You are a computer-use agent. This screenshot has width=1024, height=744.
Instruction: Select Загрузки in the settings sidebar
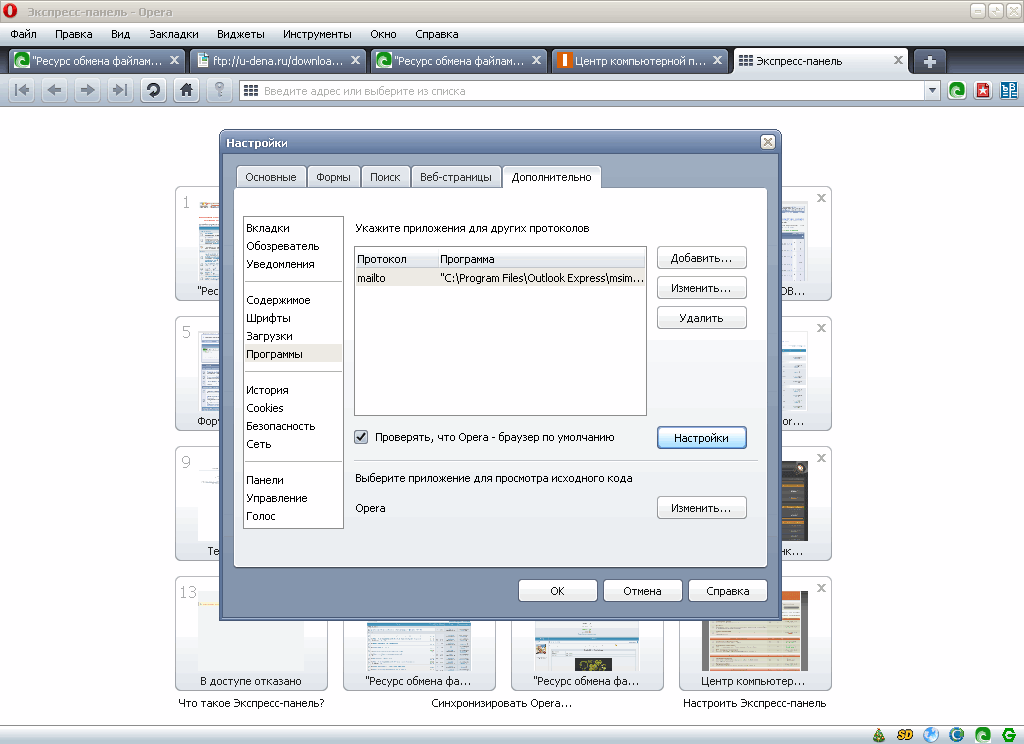pyautogui.click(x=269, y=336)
